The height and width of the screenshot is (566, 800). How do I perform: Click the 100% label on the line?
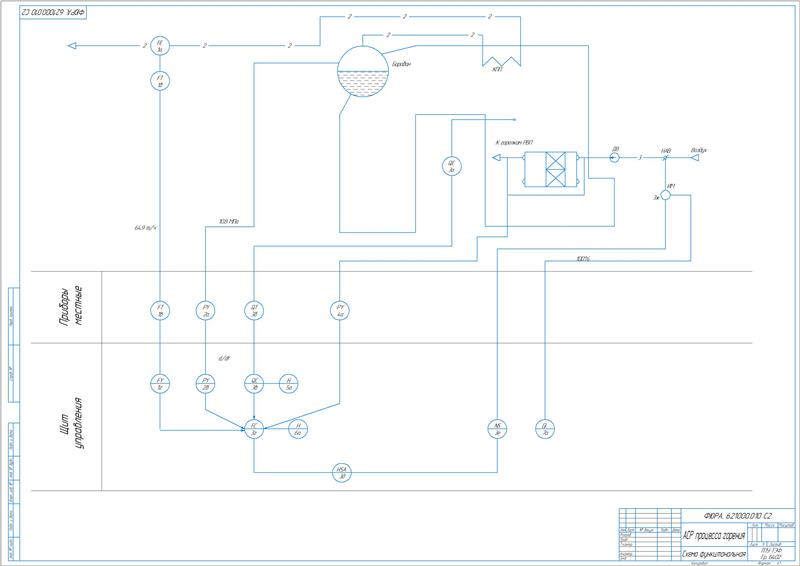[583, 259]
